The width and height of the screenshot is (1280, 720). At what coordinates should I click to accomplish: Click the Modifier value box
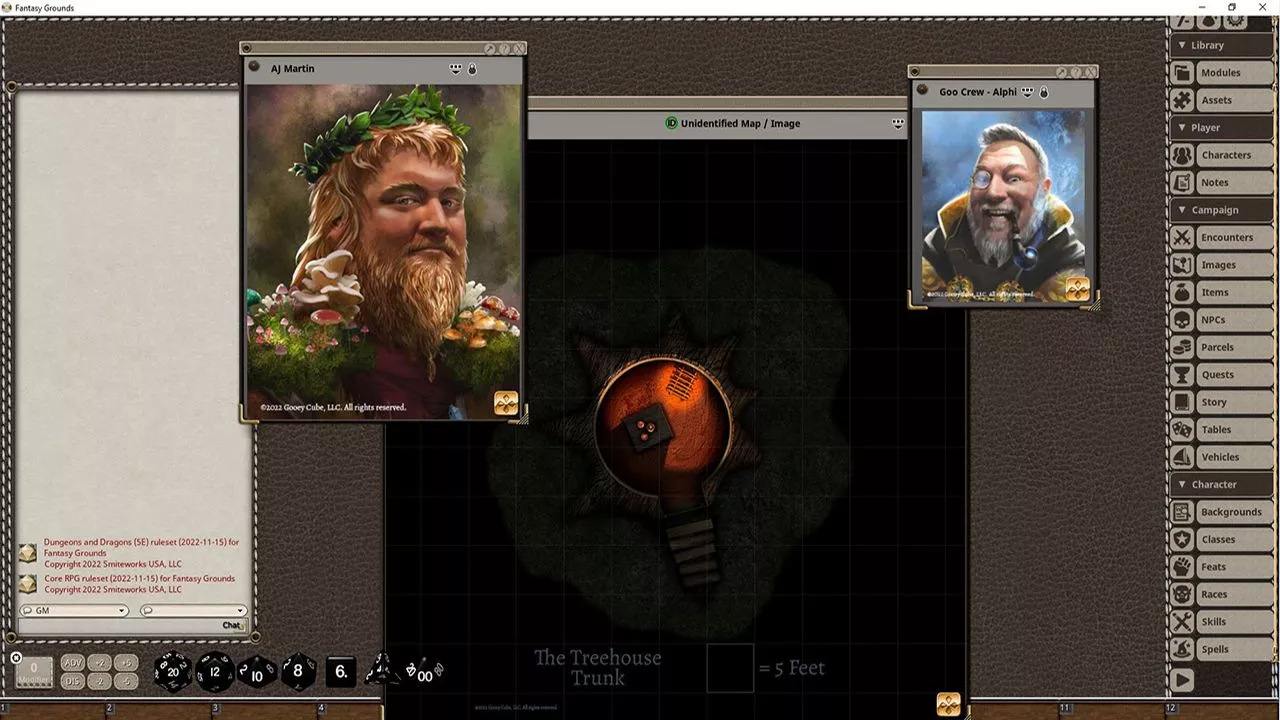coord(34,671)
